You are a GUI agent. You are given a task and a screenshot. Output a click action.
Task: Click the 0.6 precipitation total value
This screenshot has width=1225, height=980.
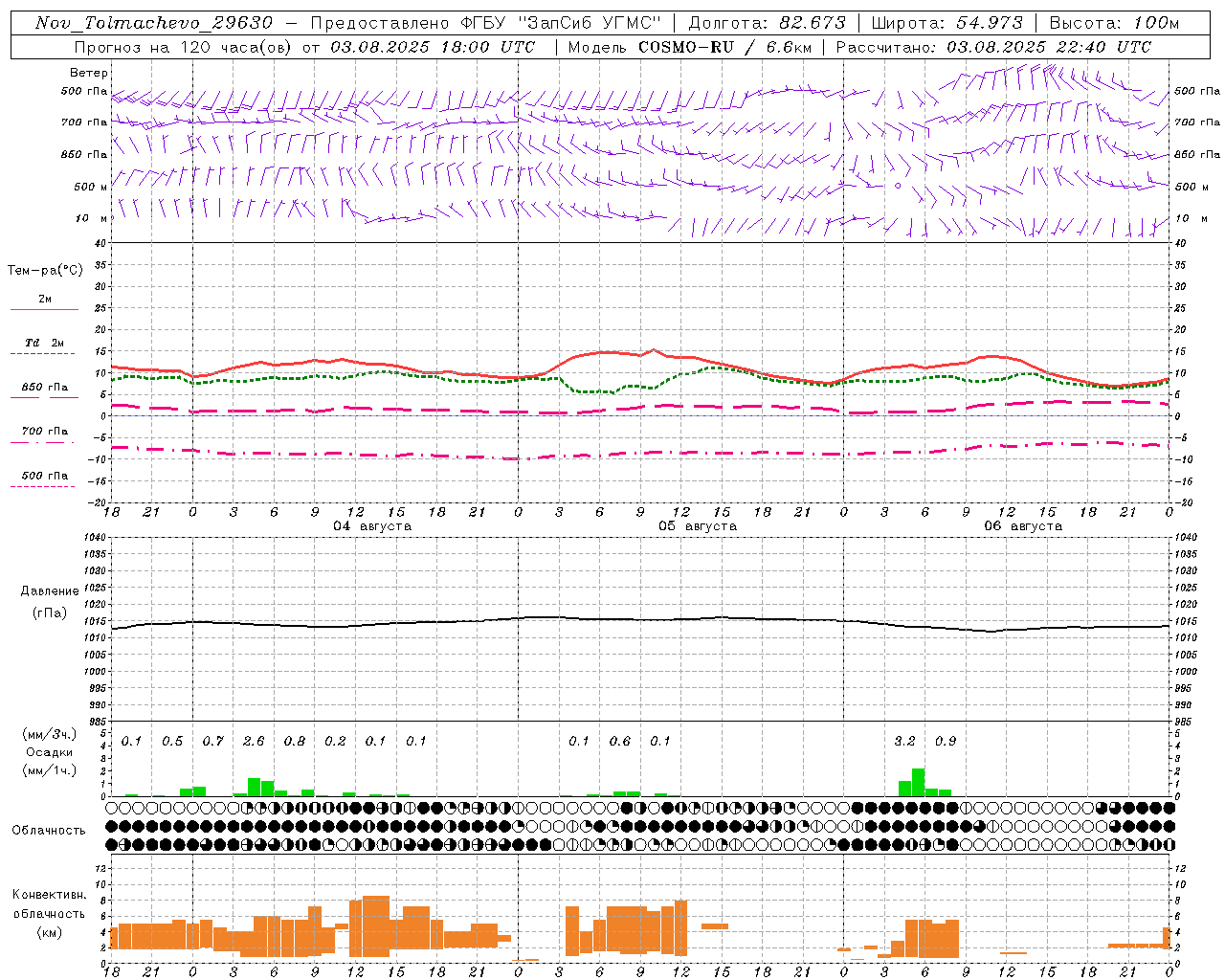[x=620, y=742]
